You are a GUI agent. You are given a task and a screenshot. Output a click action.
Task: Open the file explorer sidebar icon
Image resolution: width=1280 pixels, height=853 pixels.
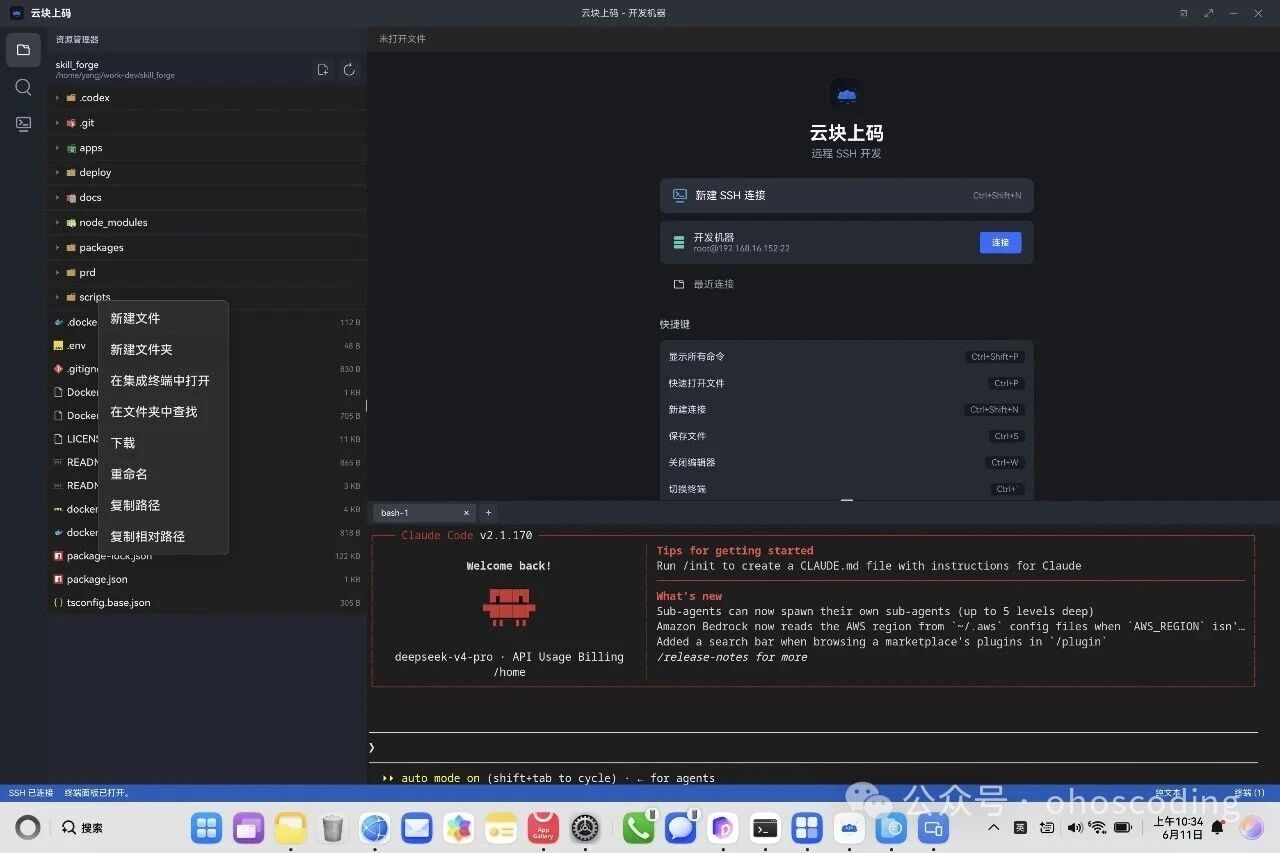pyautogui.click(x=23, y=50)
